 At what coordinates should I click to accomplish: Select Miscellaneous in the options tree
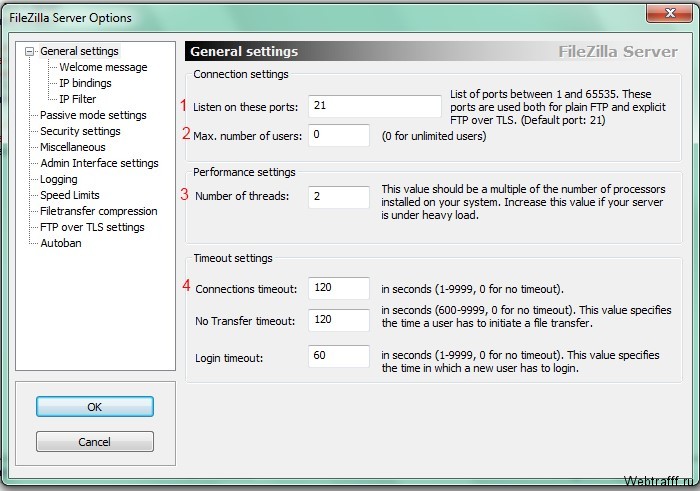click(x=73, y=147)
